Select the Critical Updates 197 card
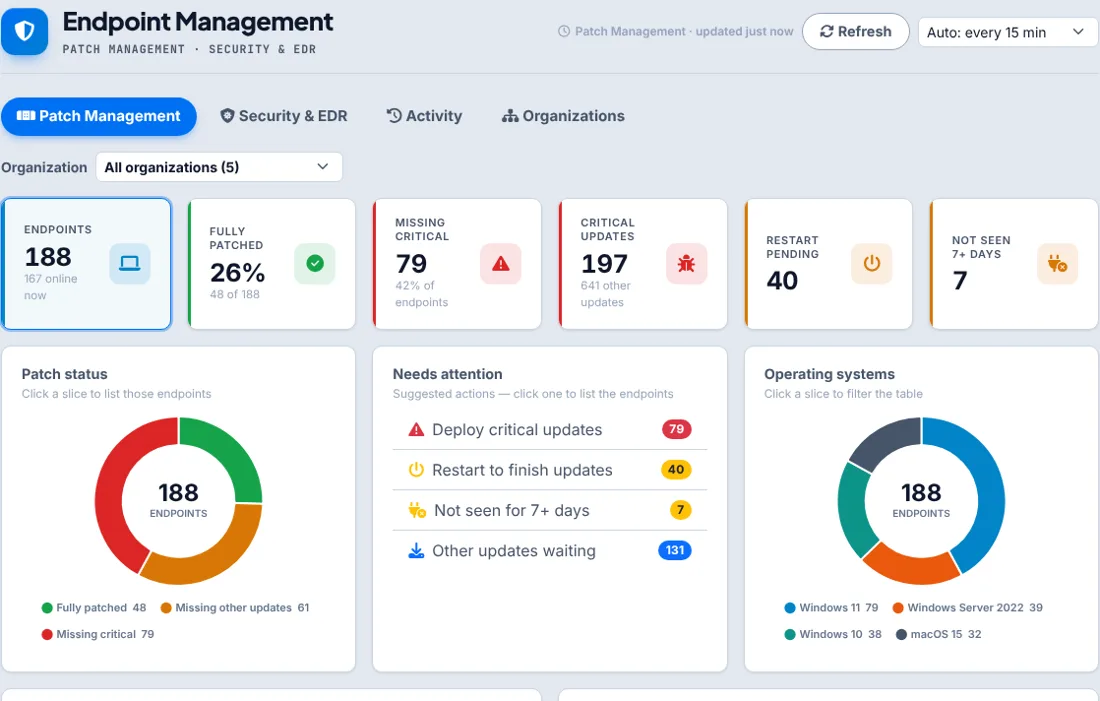1100x701 pixels. point(643,264)
